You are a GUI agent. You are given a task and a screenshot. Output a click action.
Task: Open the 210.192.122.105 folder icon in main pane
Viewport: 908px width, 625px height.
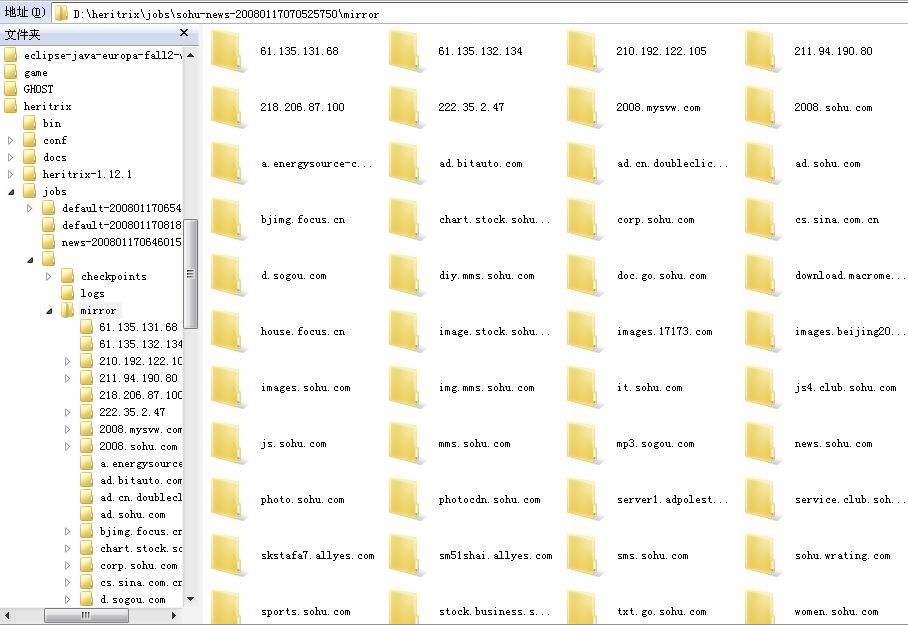point(583,52)
